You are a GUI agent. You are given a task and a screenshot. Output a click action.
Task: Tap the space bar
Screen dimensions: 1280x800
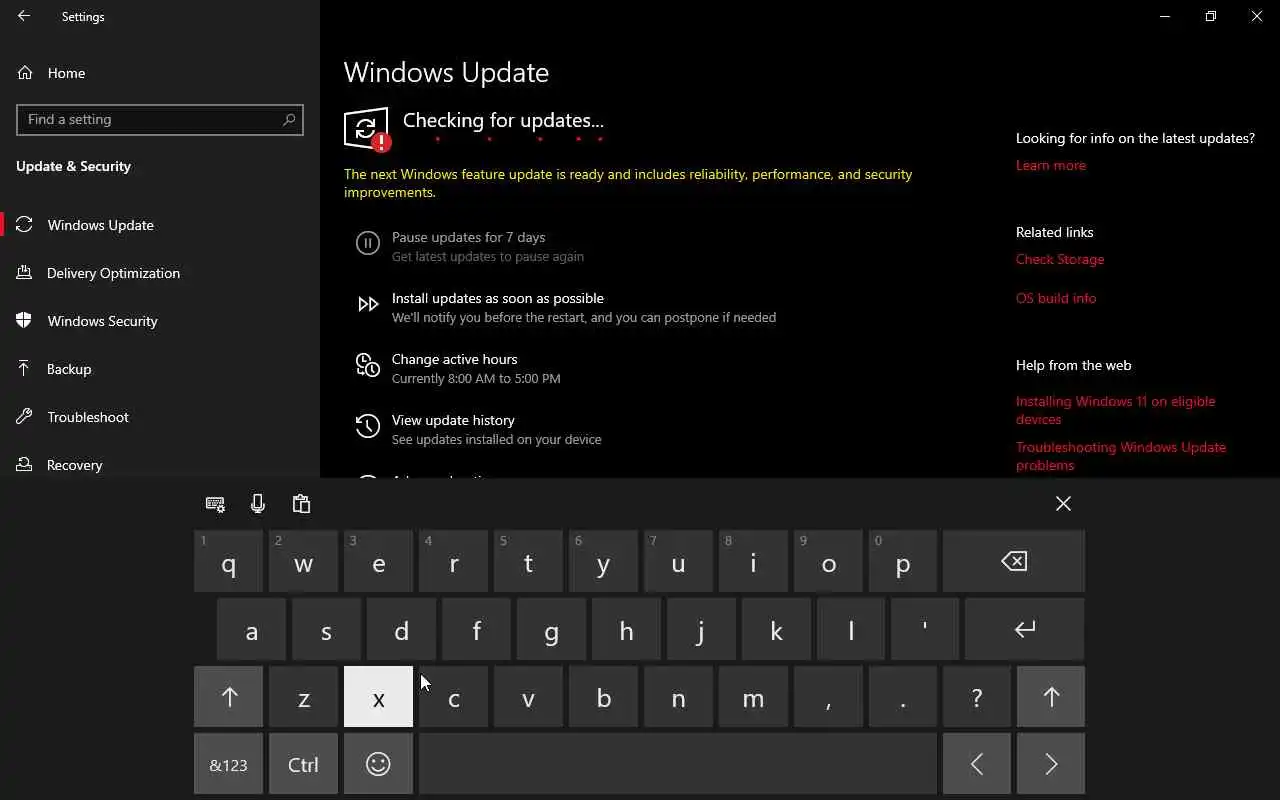click(678, 764)
